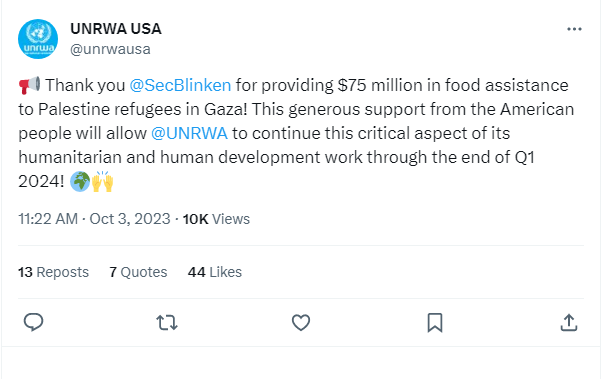Open the three-dot more options menu
Viewport: 605px width, 379px height.
574,29
